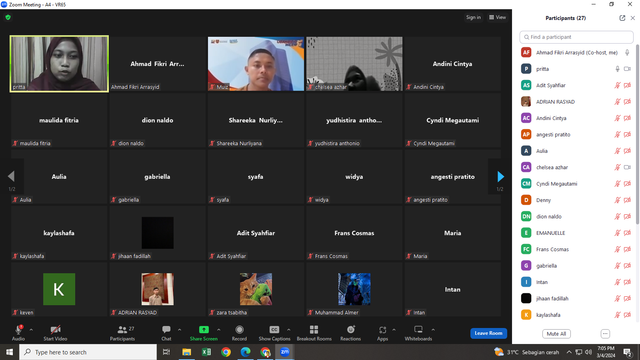Click Adit Syahfiar's muted mic icon
This screenshot has height=360, width=640.
(617, 85)
